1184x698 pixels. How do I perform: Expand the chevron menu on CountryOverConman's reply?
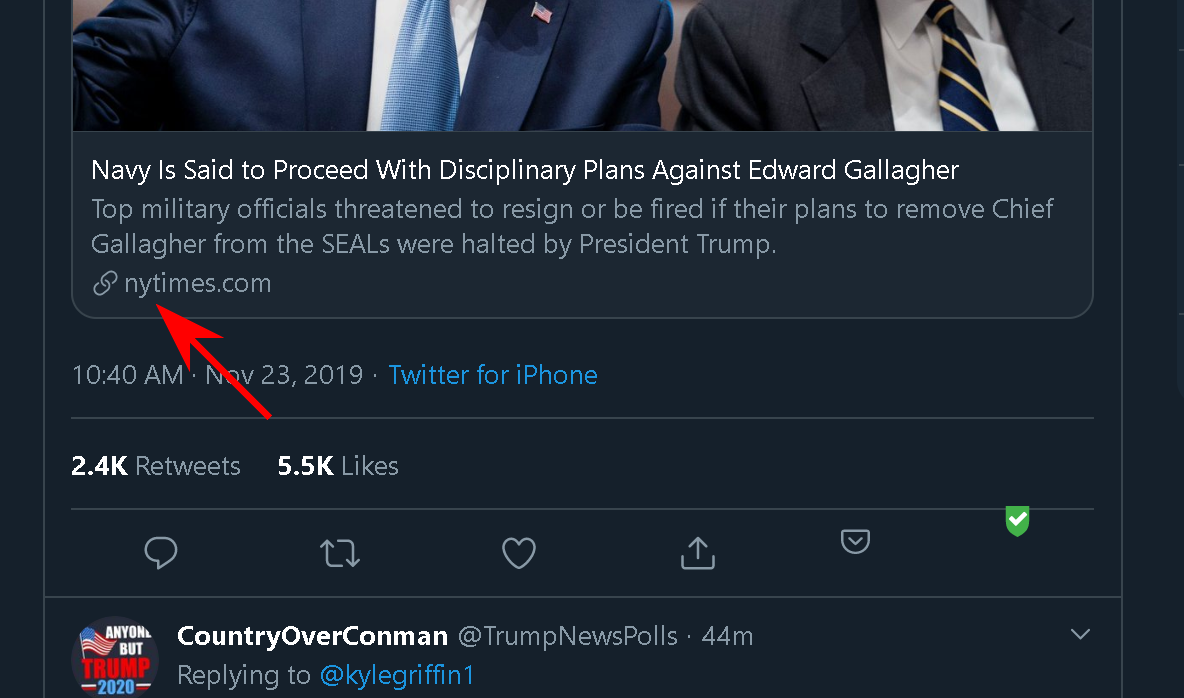[x=1080, y=634]
